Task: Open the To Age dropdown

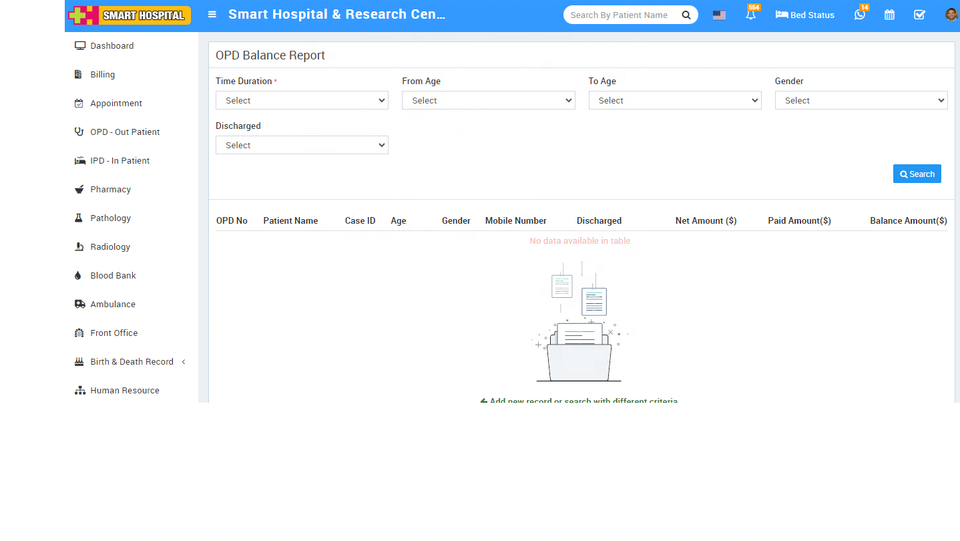Action: point(674,101)
